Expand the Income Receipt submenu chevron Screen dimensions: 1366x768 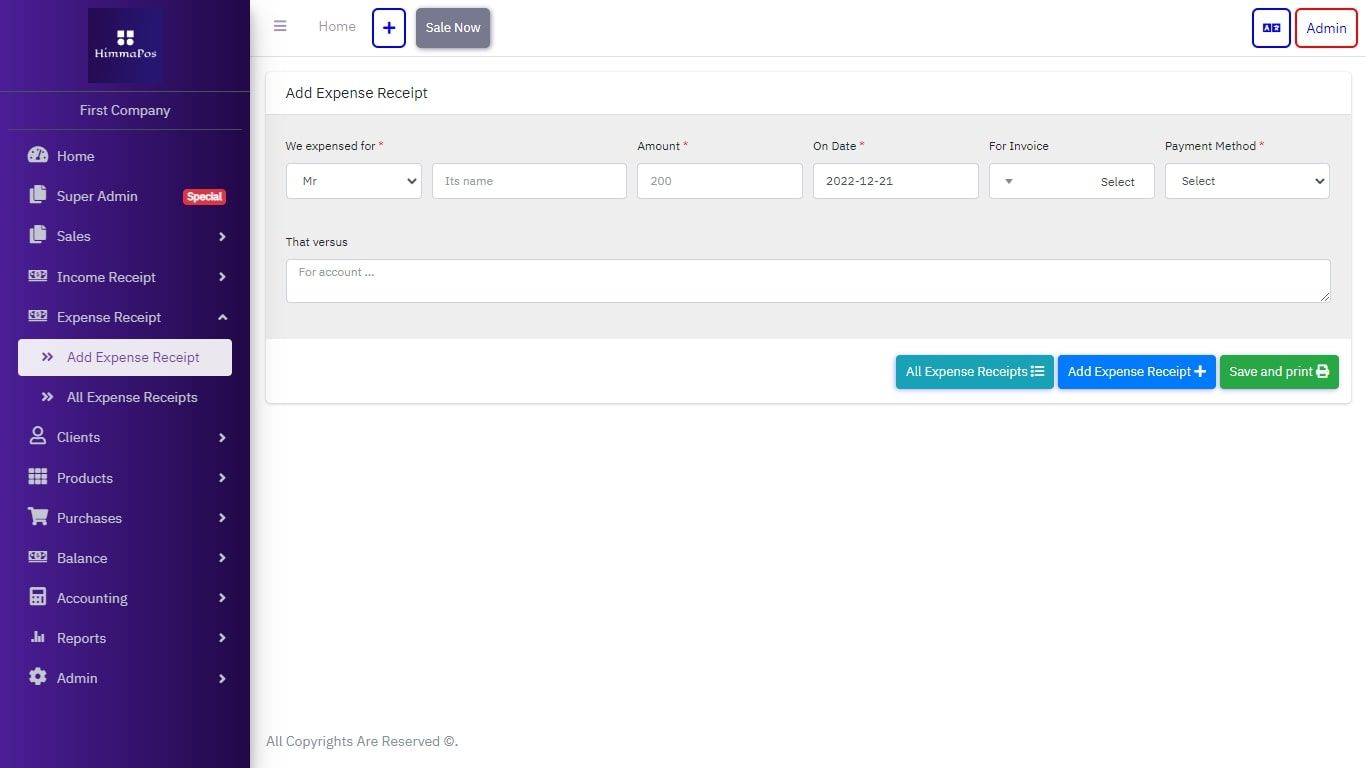(222, 277)
